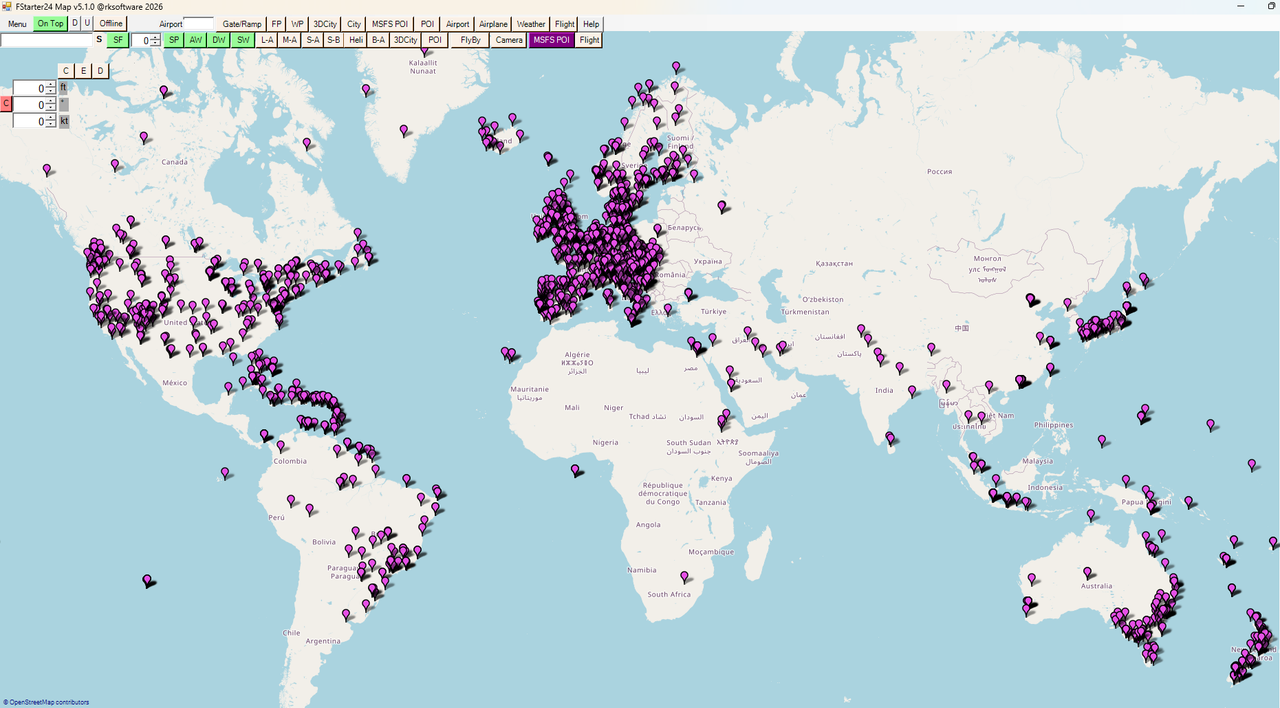
Task: Click the B-A button
Action: click(x=378, y=40)
